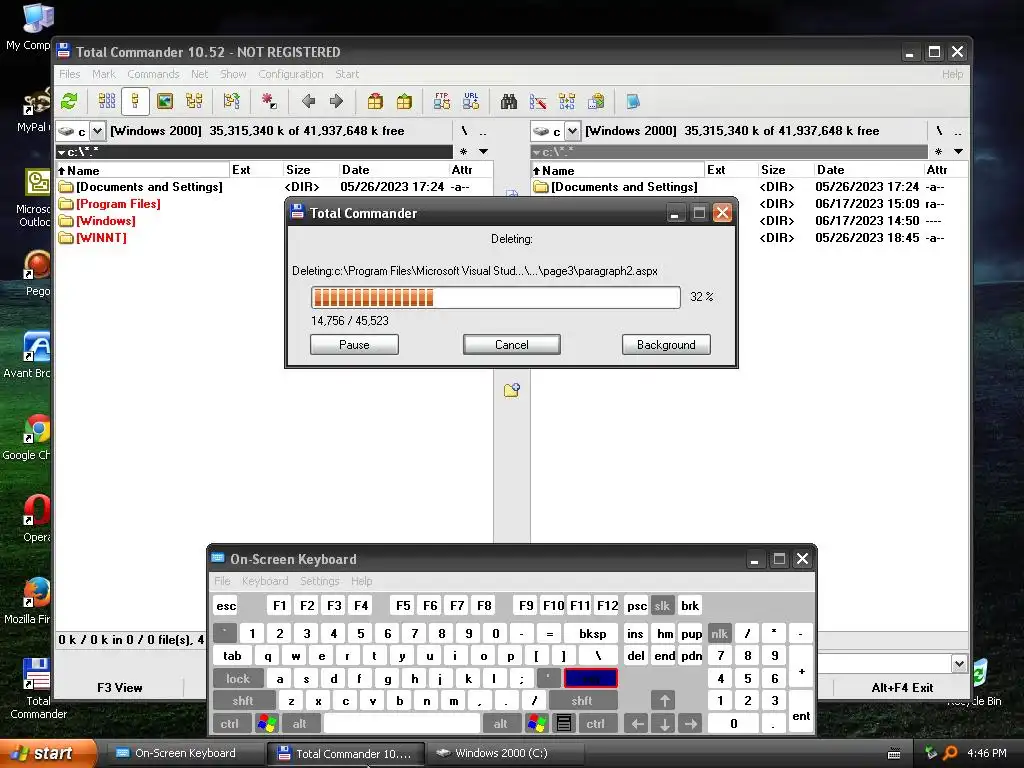Sort right panel by Date column
This screenshot has height=768, width=1024.
point(869,170)
